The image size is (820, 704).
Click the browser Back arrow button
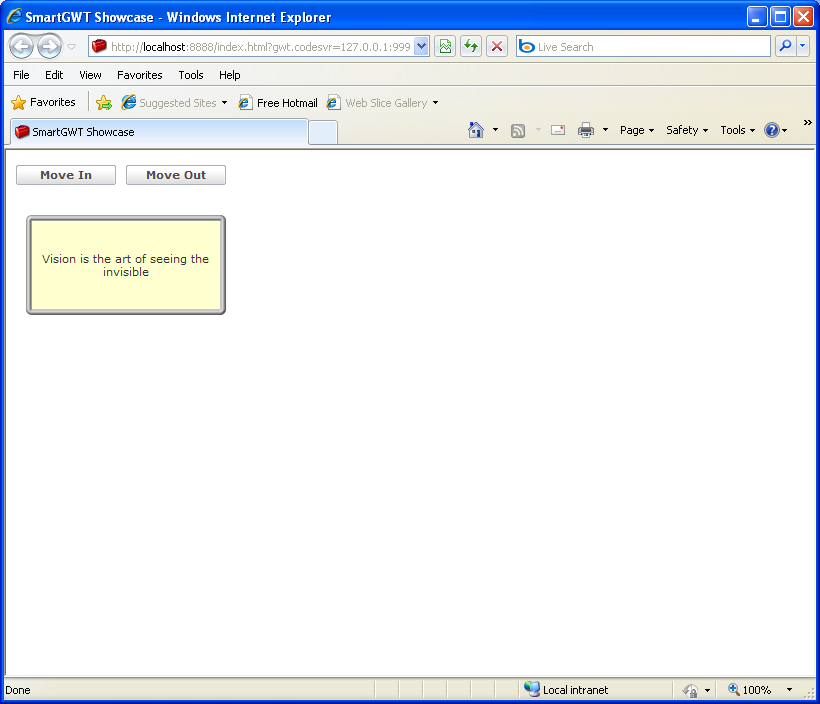click(21, 47)
